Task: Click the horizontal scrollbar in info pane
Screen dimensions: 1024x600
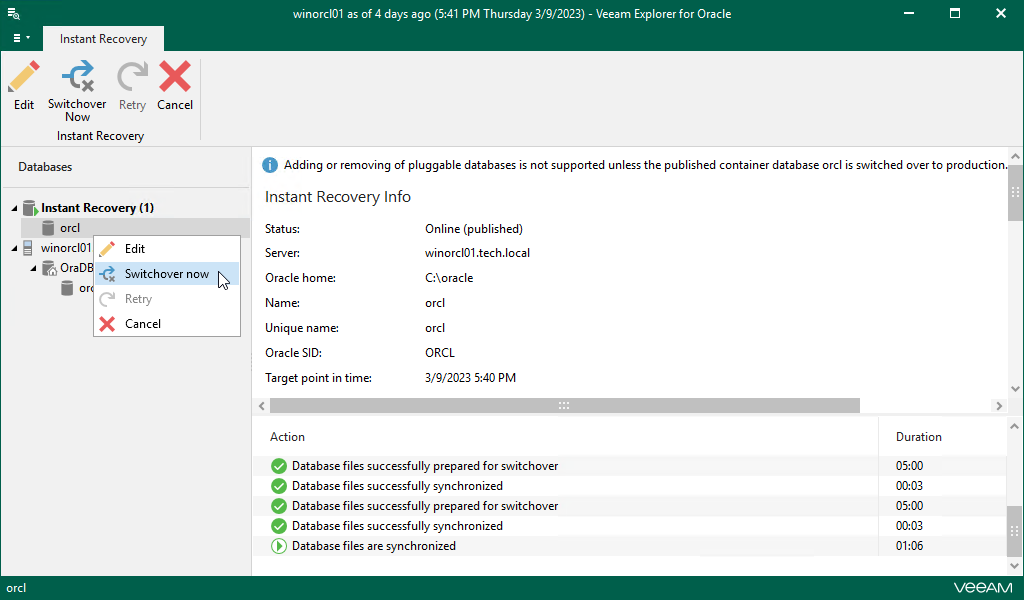Action: click(x=564, y=406)
